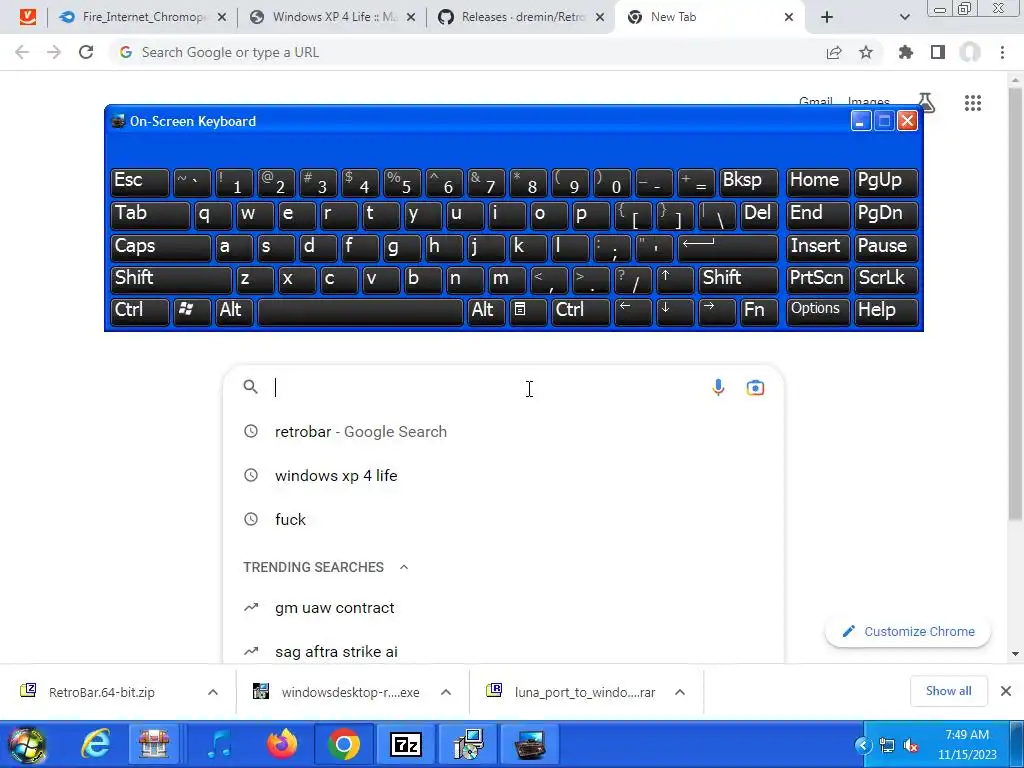Bookmark this tab with the star icon
The image size is (1024, 768).
point(866,52)
